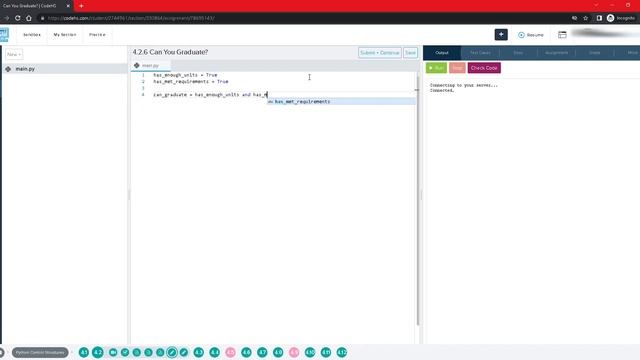Open the pencil exercise icon before 4.3
The image size is (640, 360).
coord(184,352)
